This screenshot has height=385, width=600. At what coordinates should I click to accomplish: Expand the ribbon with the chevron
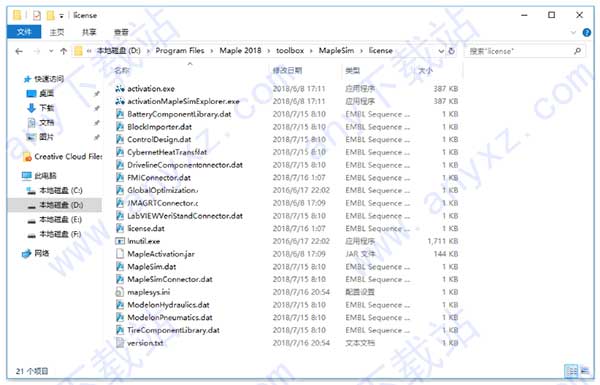tap(573, 33)
